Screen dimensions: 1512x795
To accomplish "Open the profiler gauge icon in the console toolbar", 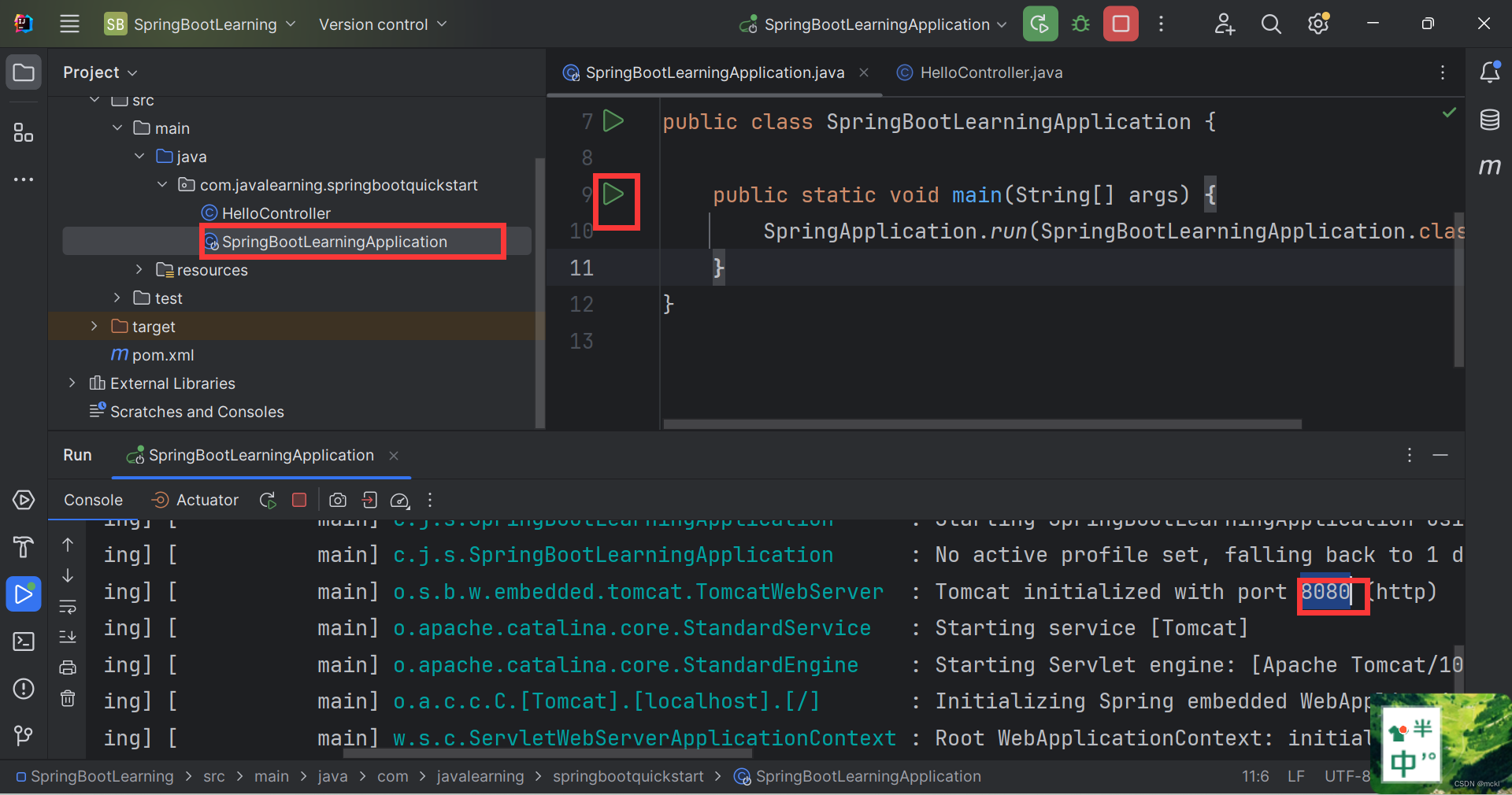I will coord(400,500).
